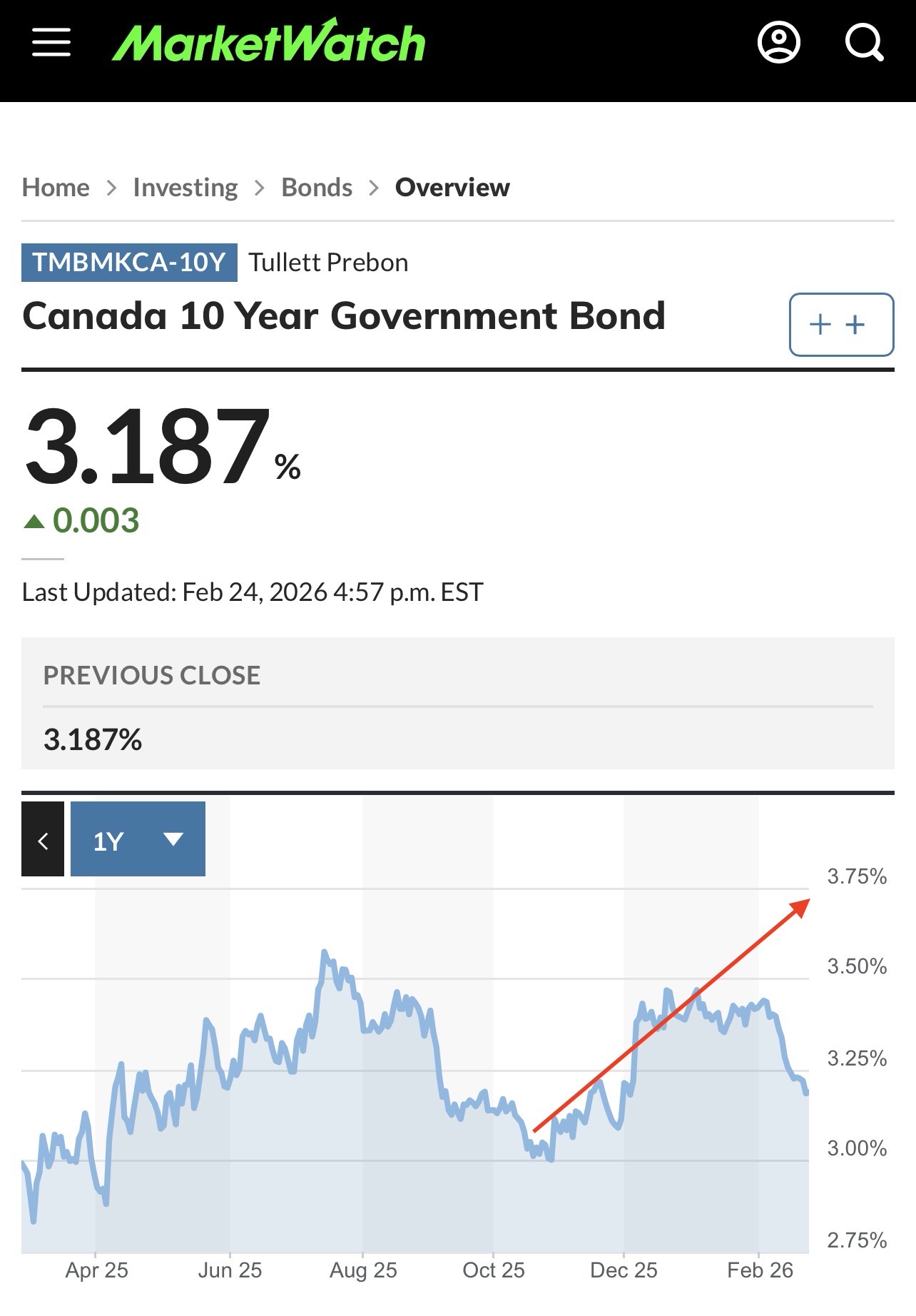This screenshot has width=916, height=1316.
Task: Click the Tullett Prebon source label
Action: [x=328, y=263]
